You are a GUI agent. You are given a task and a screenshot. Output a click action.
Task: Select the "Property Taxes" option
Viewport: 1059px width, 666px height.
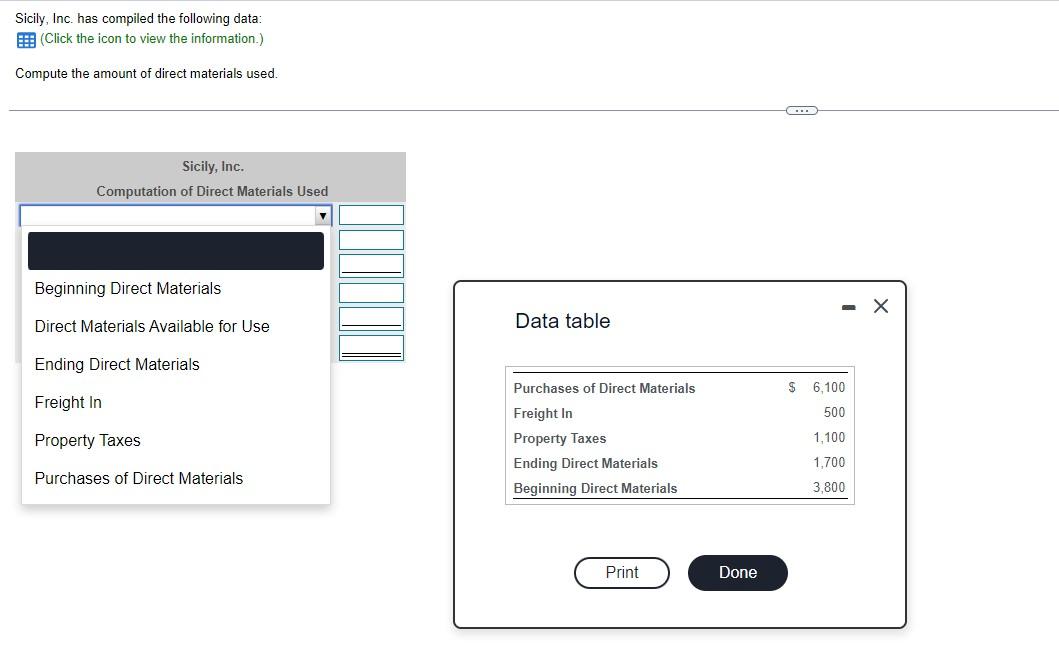87,440
